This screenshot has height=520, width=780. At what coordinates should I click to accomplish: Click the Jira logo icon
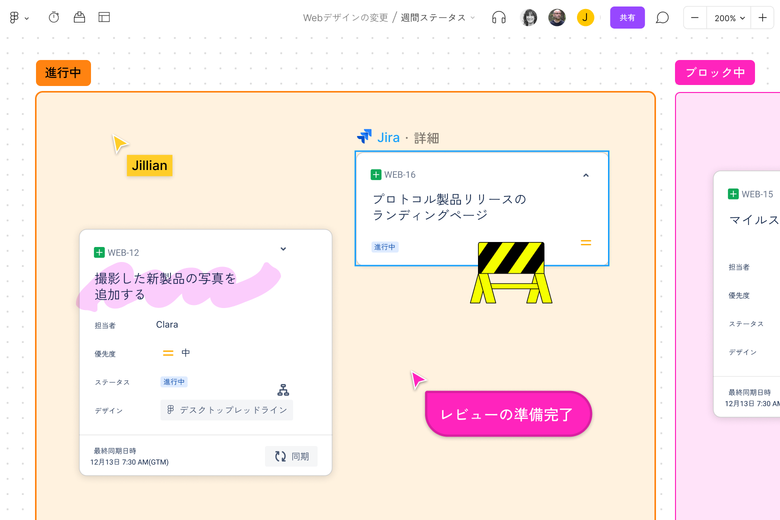click(365, 136)
